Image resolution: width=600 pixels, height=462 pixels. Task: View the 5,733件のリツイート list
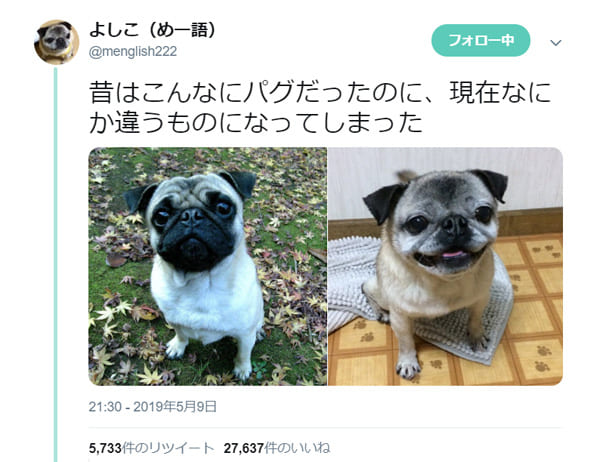[x=151, y=448]
